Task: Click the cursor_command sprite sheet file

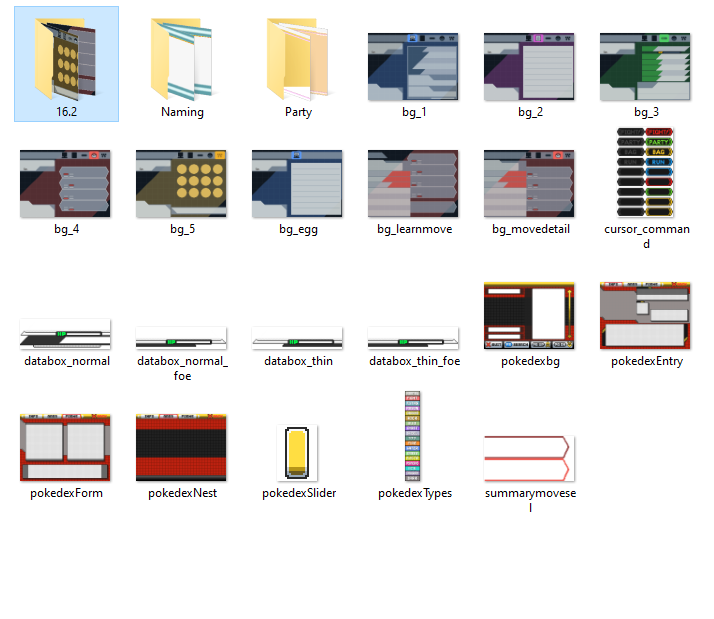Action: coord(646,172)
